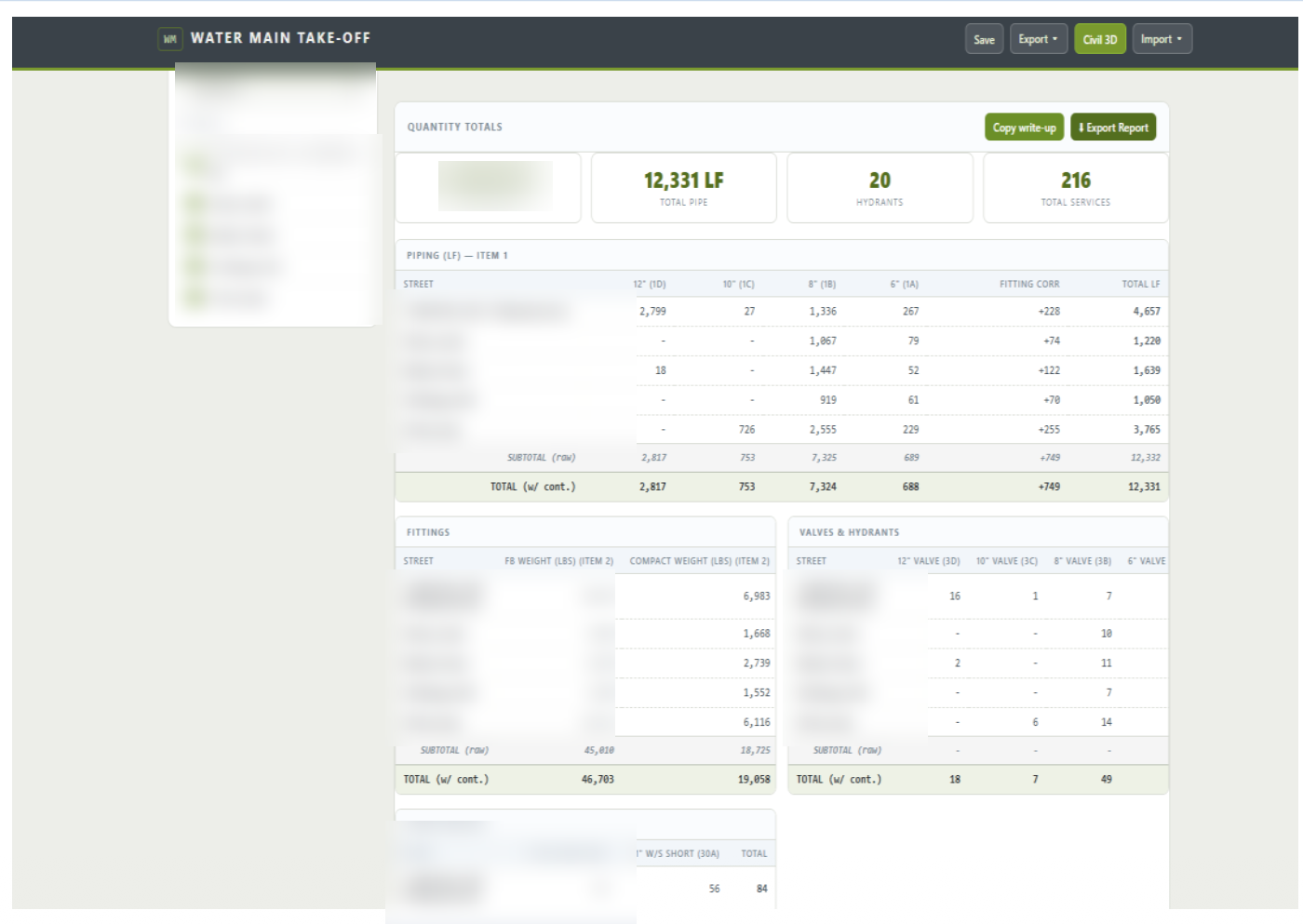This screenshot has width=1303, height=924.
Task: Click the Civil 3D button
Action: [x=1099, y=39]
